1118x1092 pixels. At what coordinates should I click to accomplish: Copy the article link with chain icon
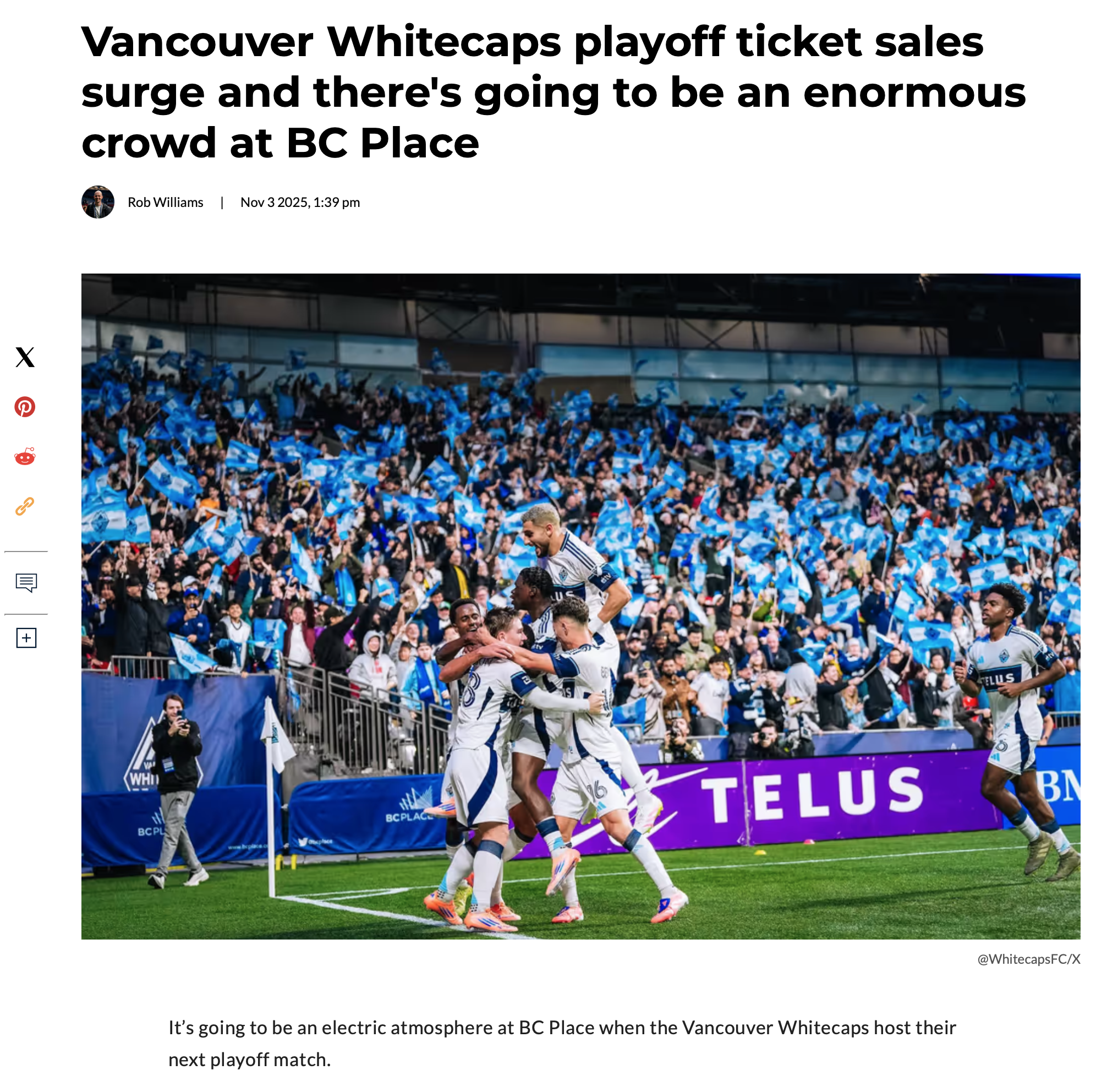click(25, 506)
